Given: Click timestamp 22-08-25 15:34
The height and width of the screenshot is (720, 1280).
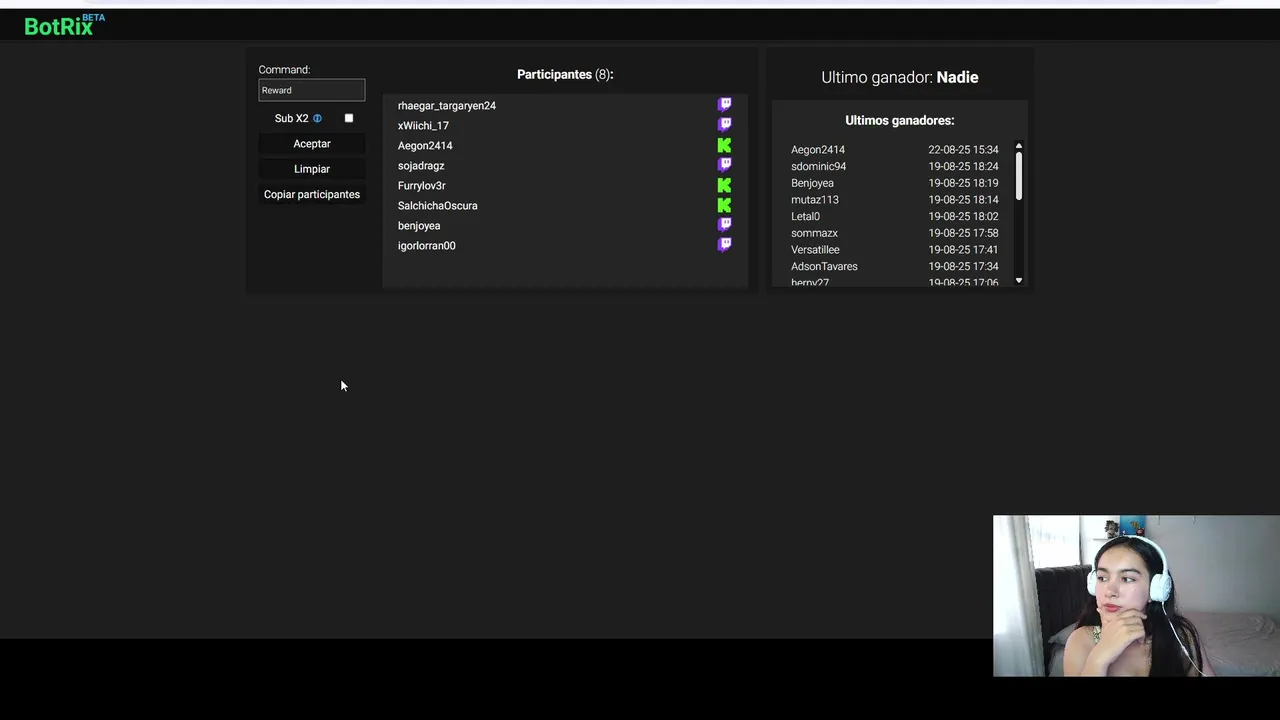Looking at the screenshot, I should (x=963, y=149).
